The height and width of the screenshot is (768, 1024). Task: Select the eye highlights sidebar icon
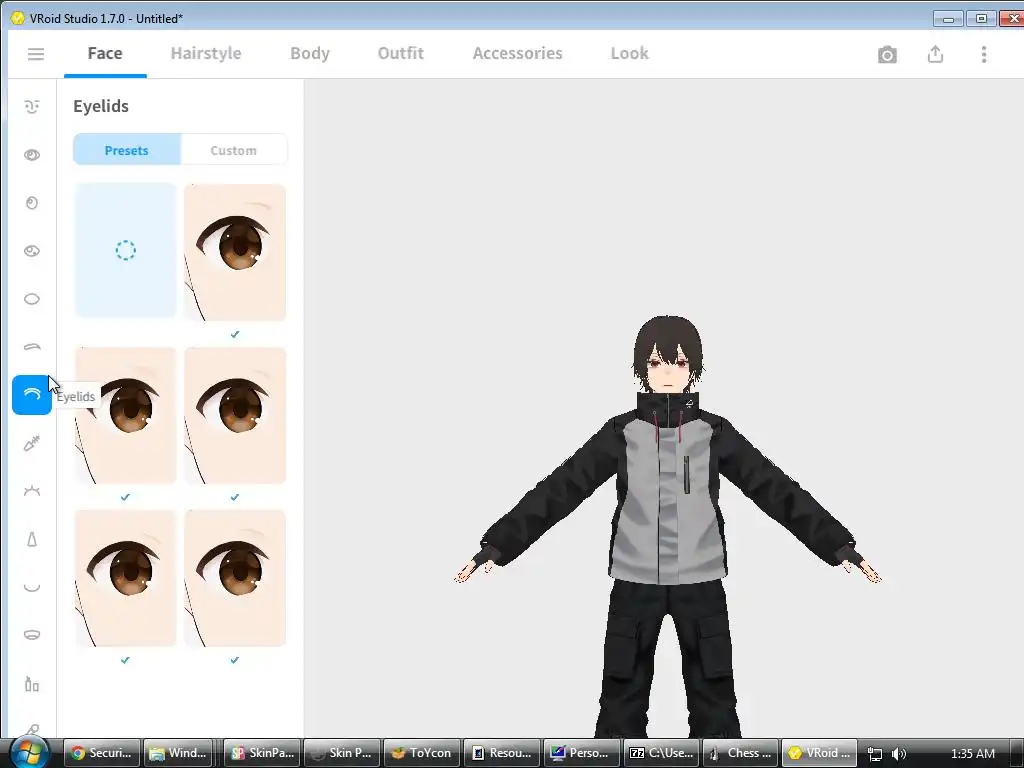(x=32, y=251)
